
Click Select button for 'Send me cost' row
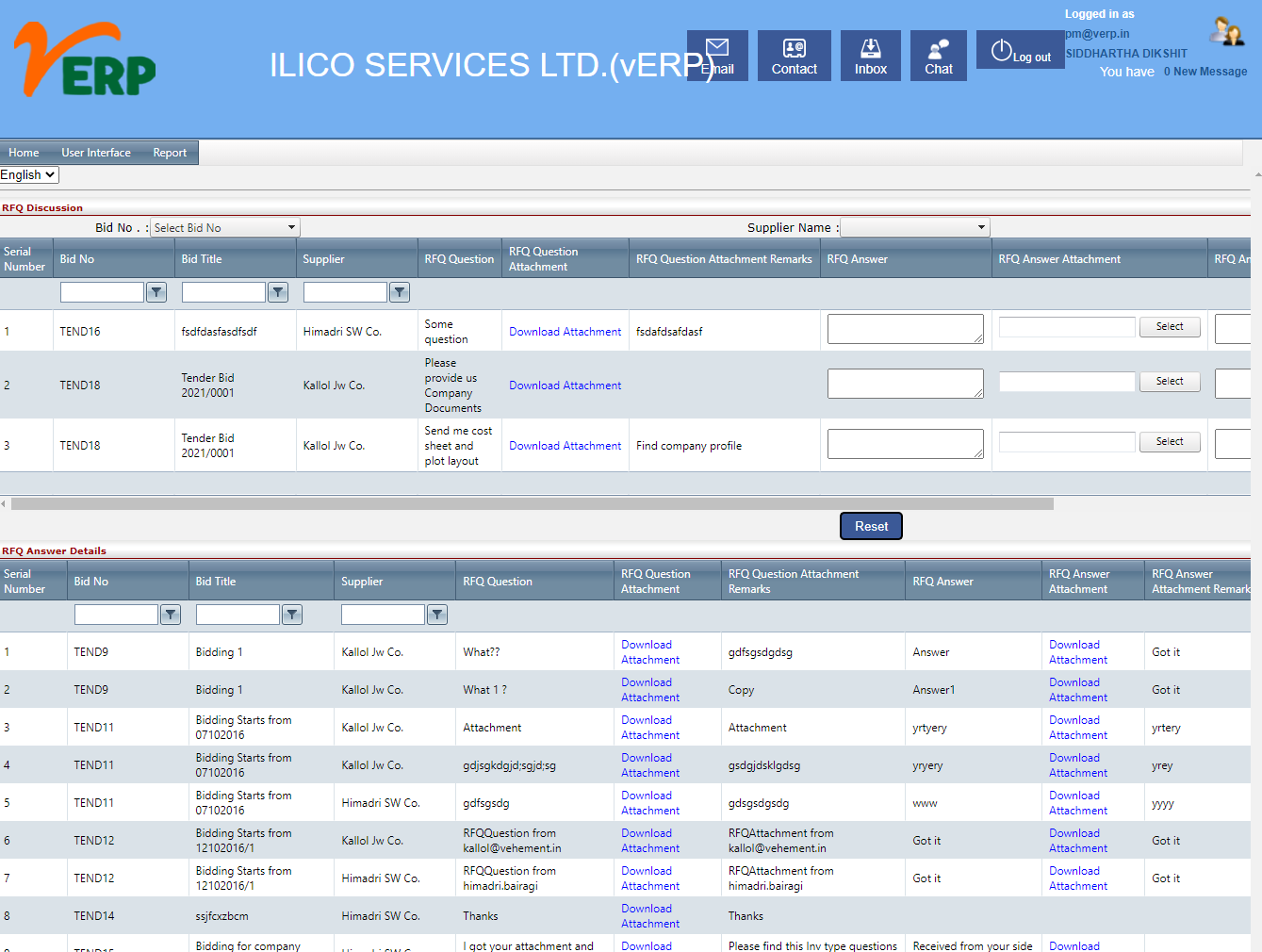pos(1170,441)
